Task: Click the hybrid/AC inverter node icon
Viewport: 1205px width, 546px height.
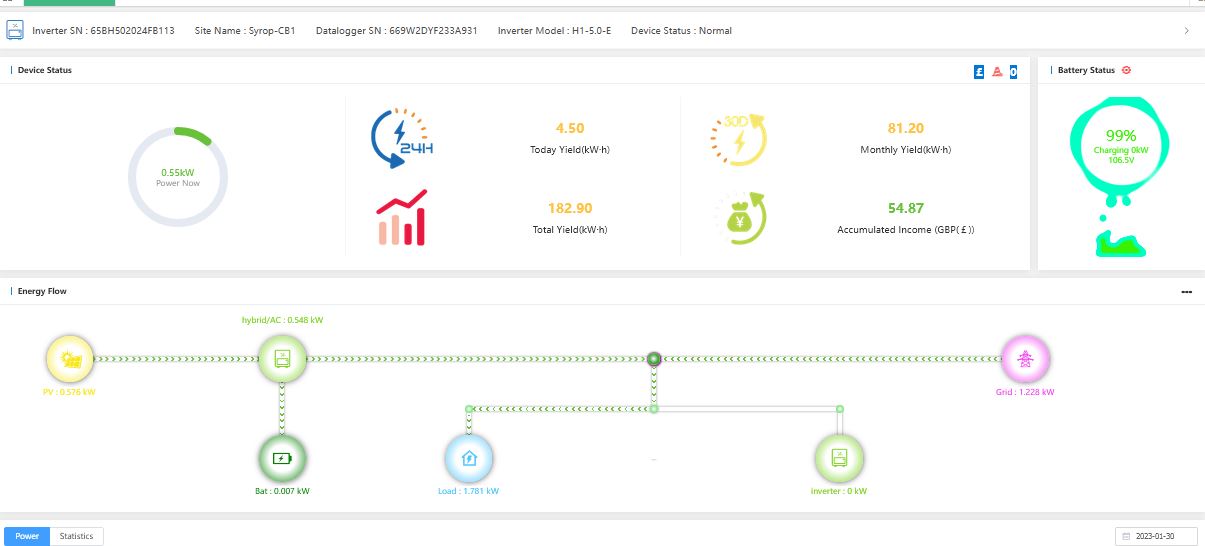Action: [x=282, y=359]
